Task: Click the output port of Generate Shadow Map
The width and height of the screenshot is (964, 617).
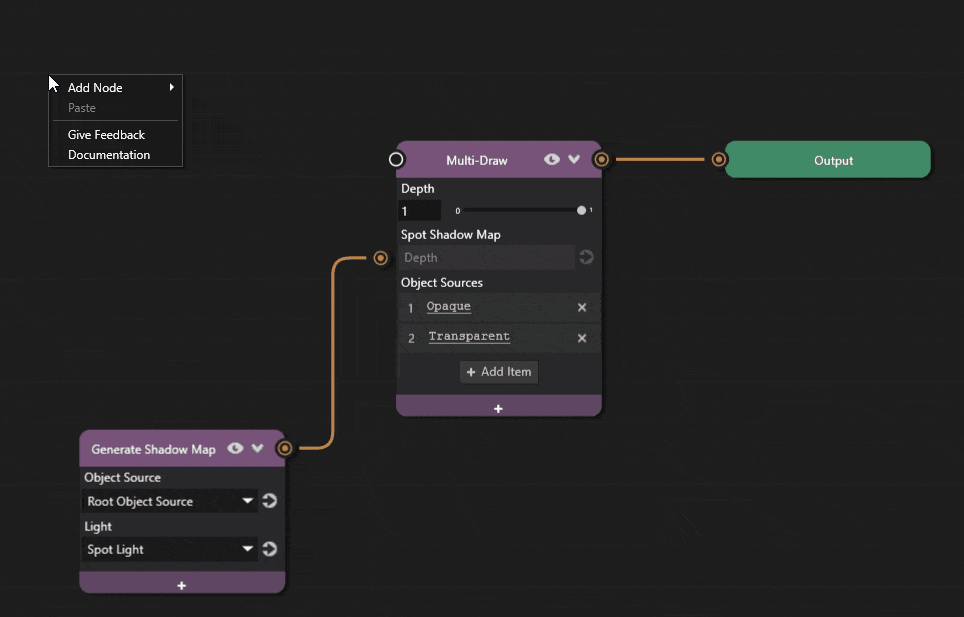Action: point(284,448)
